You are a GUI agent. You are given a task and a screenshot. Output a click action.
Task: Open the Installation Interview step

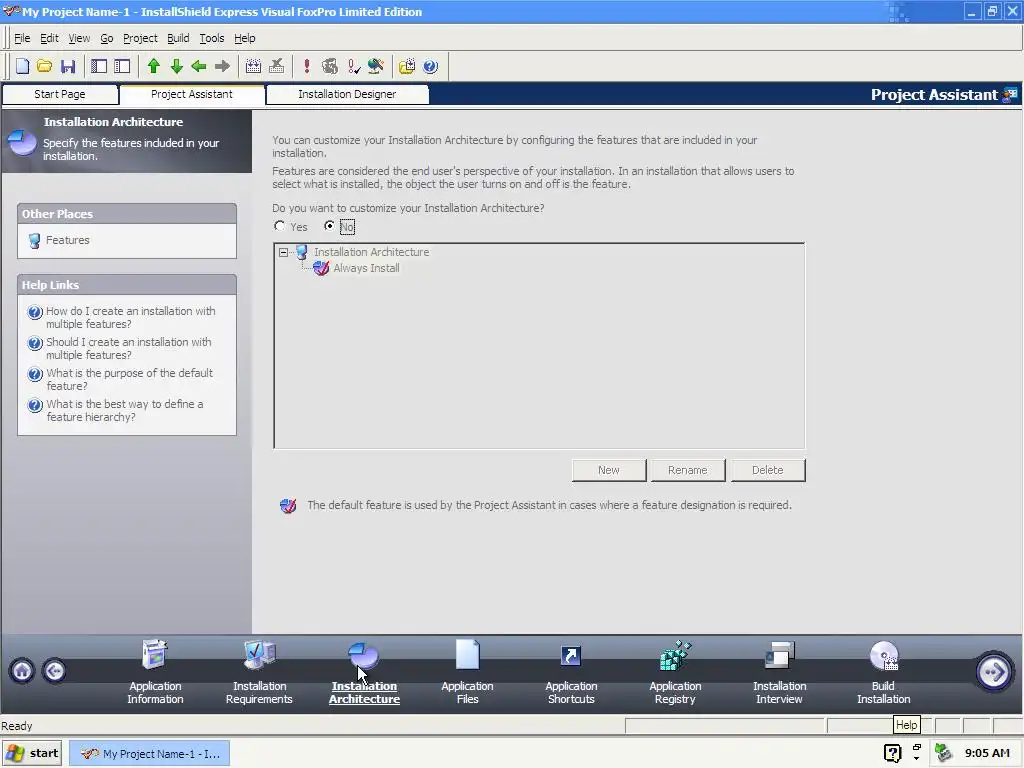779,673
